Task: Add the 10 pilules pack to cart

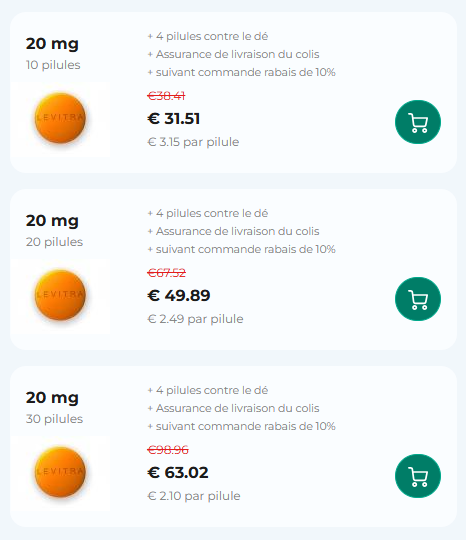Action: [x=418, y=122]
